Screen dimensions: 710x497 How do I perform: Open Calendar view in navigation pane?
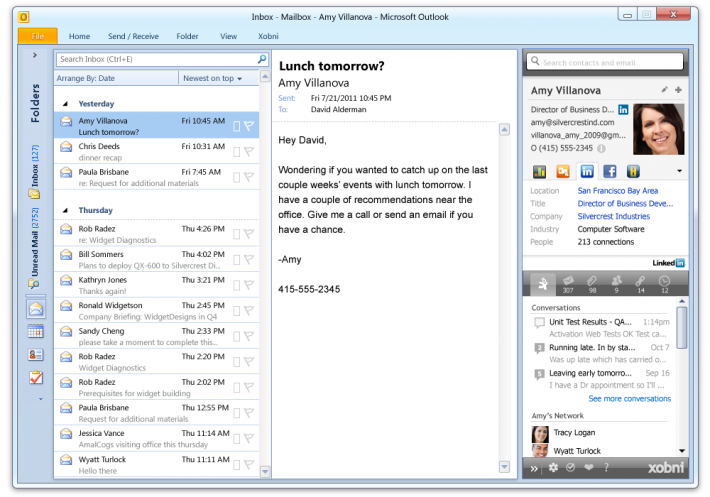coord(36,331)
